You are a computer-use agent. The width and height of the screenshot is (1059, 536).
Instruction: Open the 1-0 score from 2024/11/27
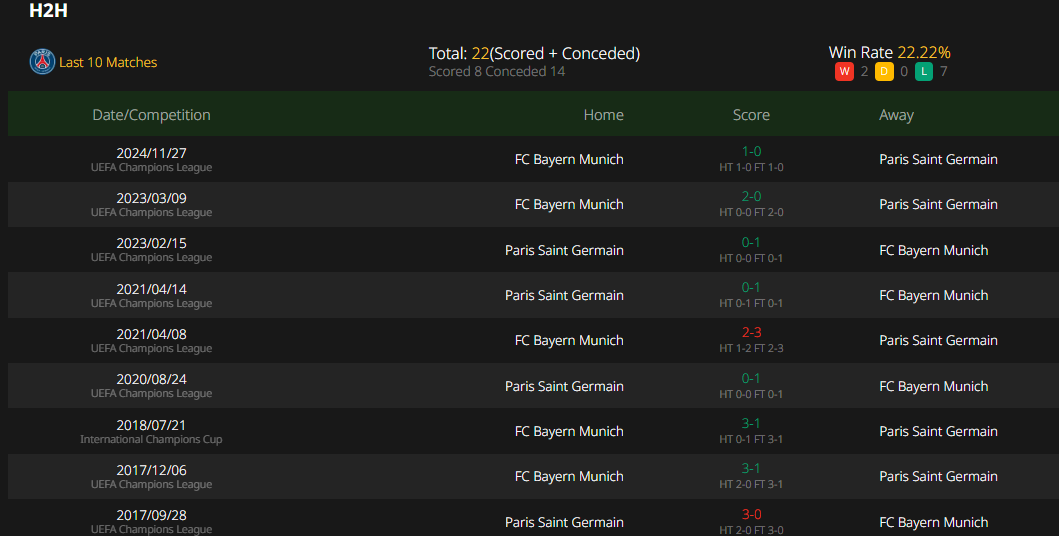pyautogui.click(x=751, y=152)
